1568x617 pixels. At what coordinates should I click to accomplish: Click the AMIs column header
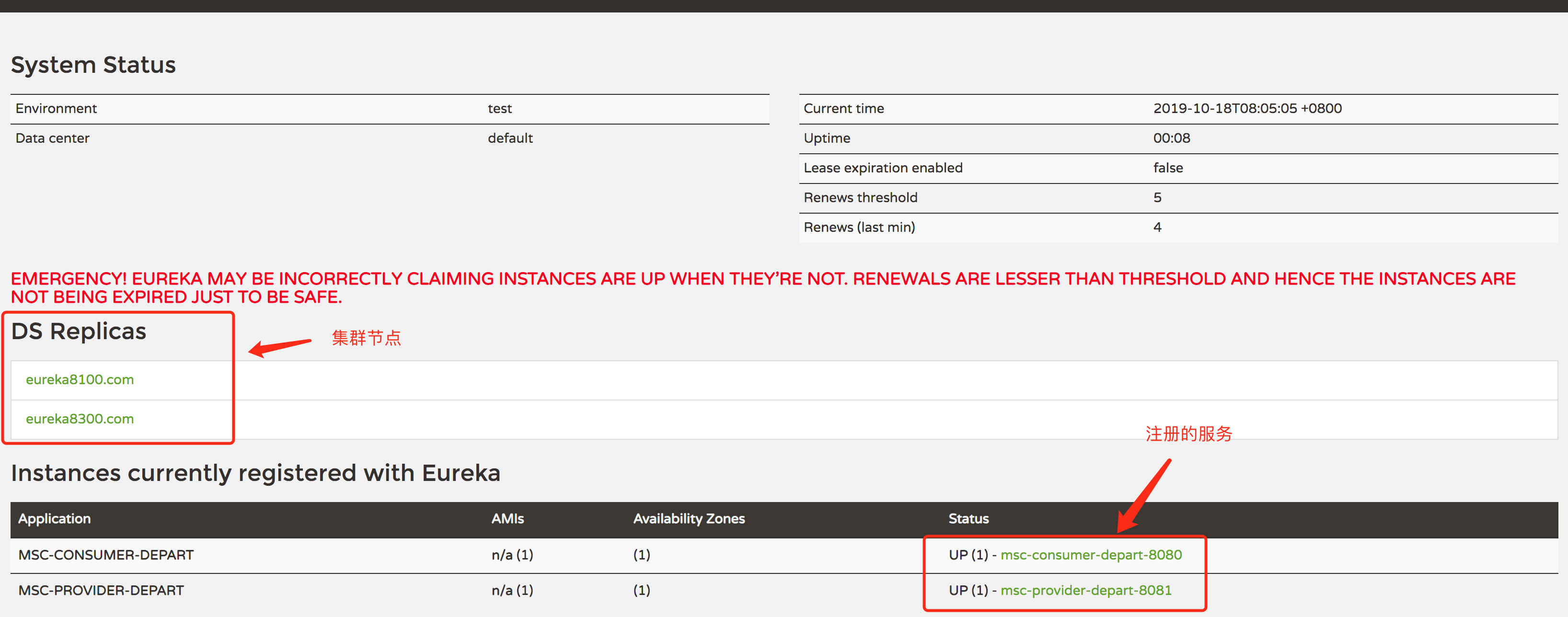pos(507,519)
